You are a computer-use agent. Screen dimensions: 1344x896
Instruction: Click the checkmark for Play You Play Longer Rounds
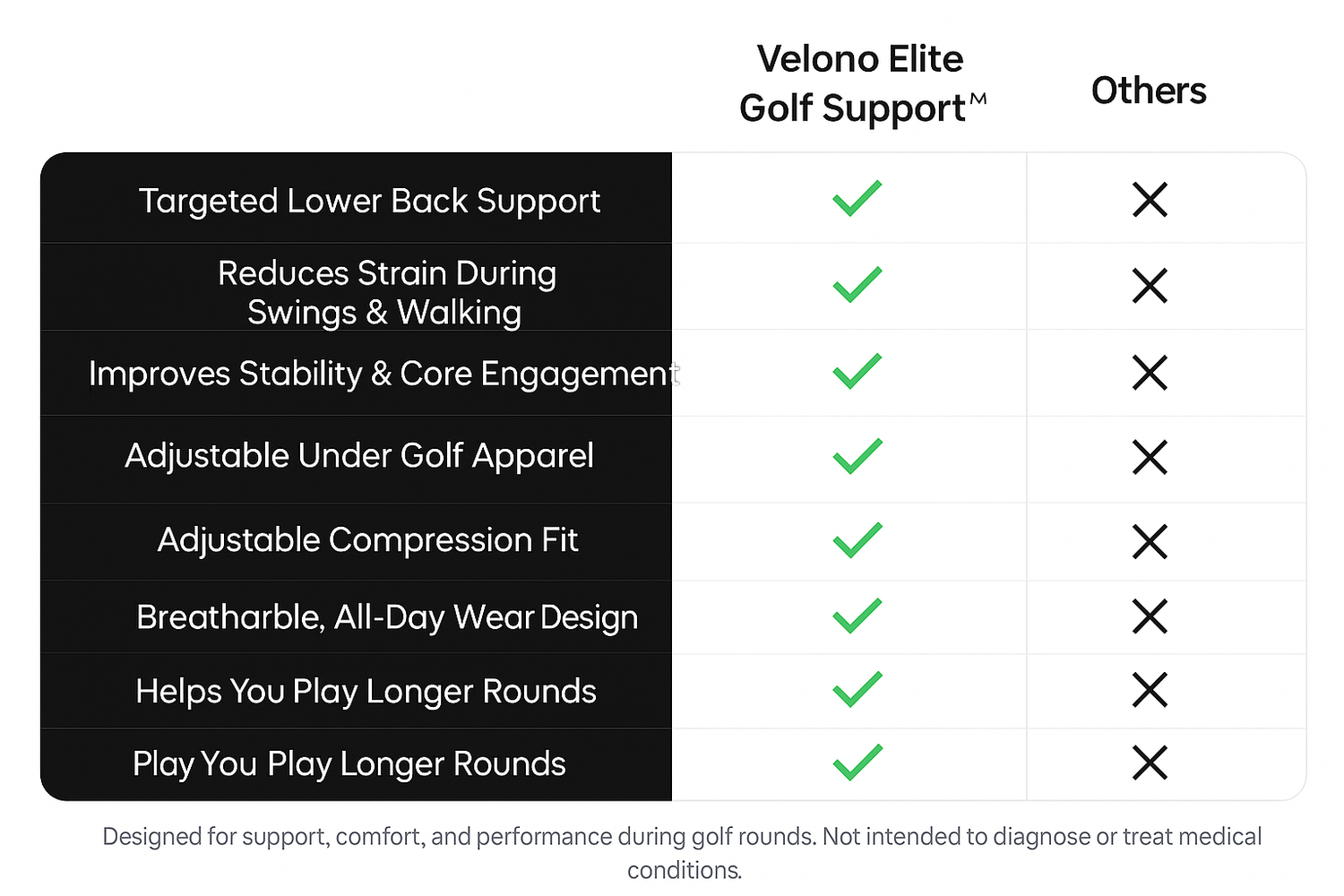point(857,762)
